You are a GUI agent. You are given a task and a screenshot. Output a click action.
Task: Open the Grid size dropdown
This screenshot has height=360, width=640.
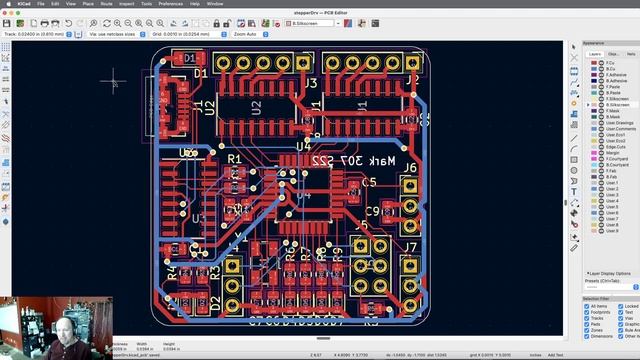224,34
